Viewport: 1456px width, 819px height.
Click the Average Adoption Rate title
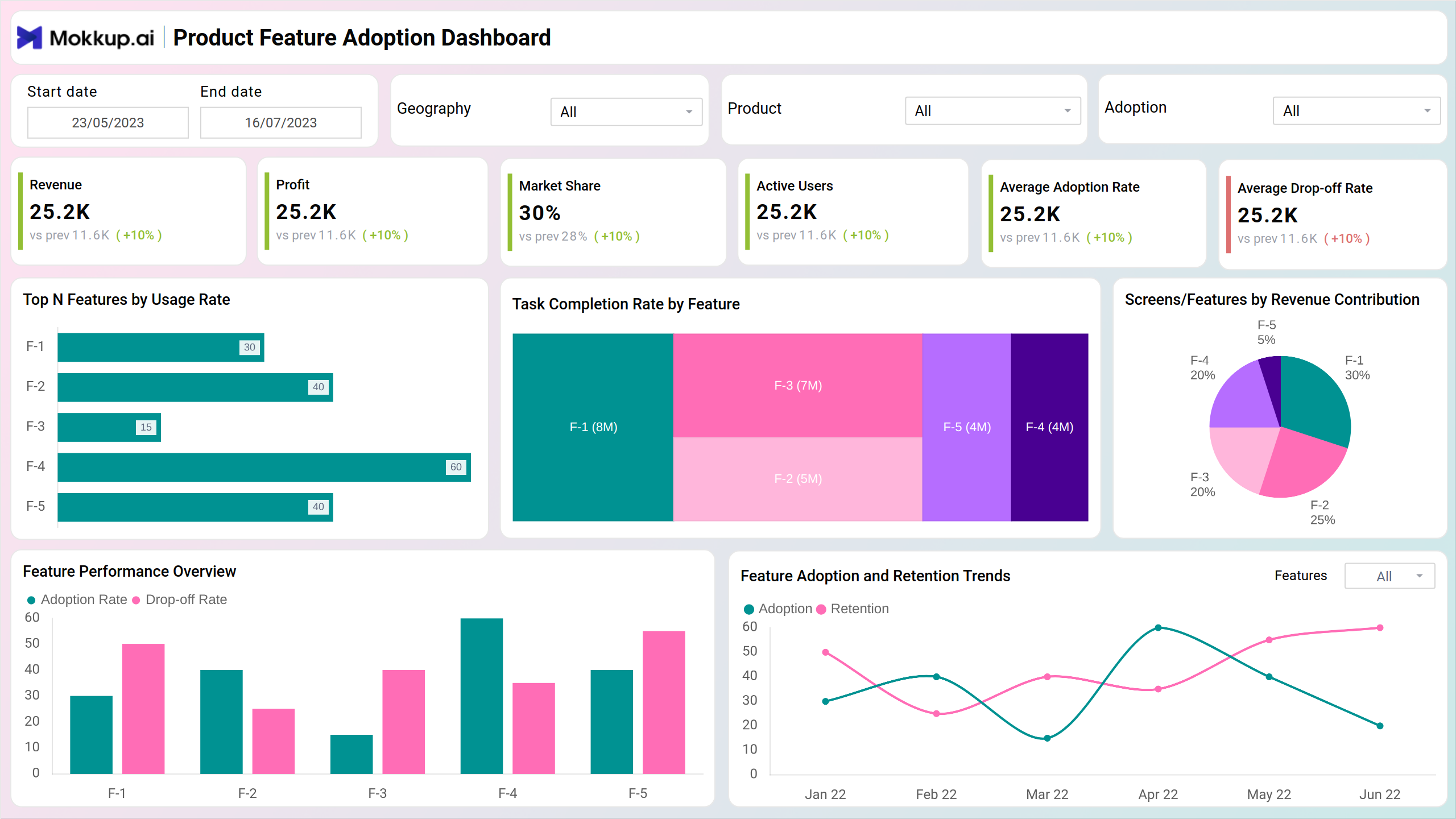[1070, 187]
